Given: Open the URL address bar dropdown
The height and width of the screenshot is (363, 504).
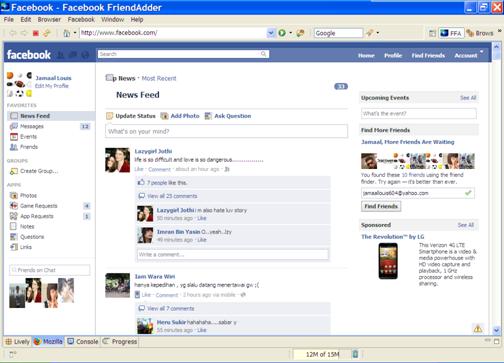Looking at the screenshot, I should click(x=271, y=33).
